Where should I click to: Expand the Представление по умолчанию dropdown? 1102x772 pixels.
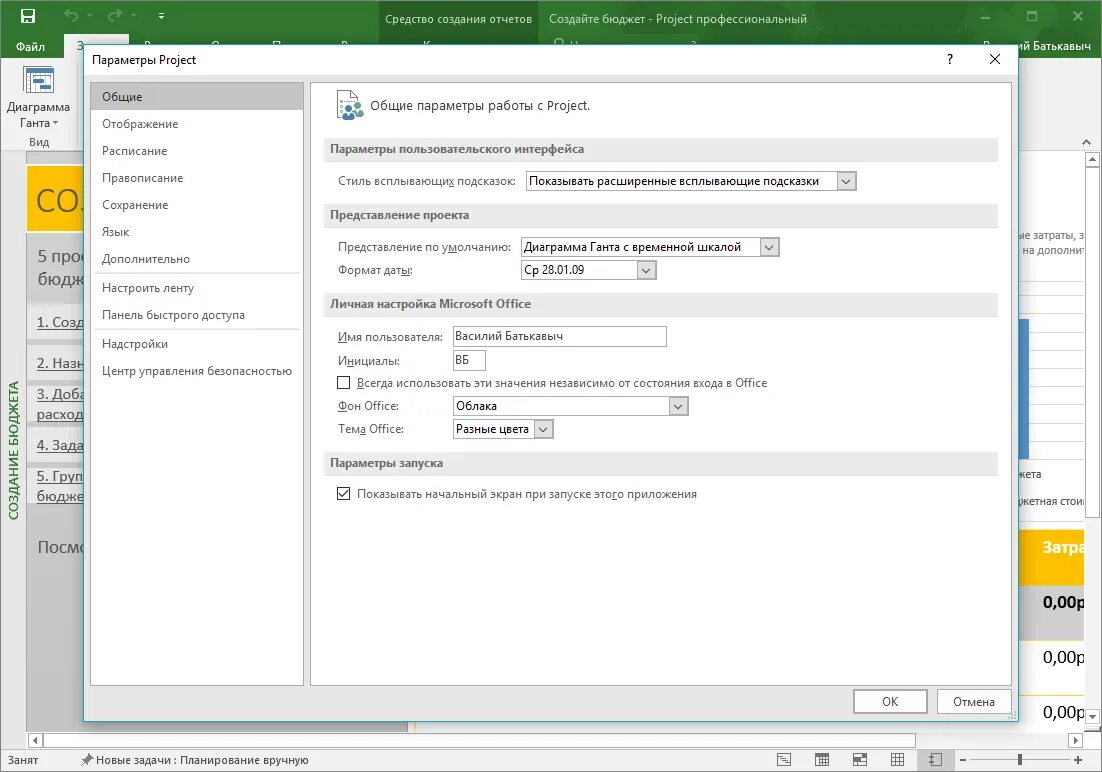coord(770,247)
